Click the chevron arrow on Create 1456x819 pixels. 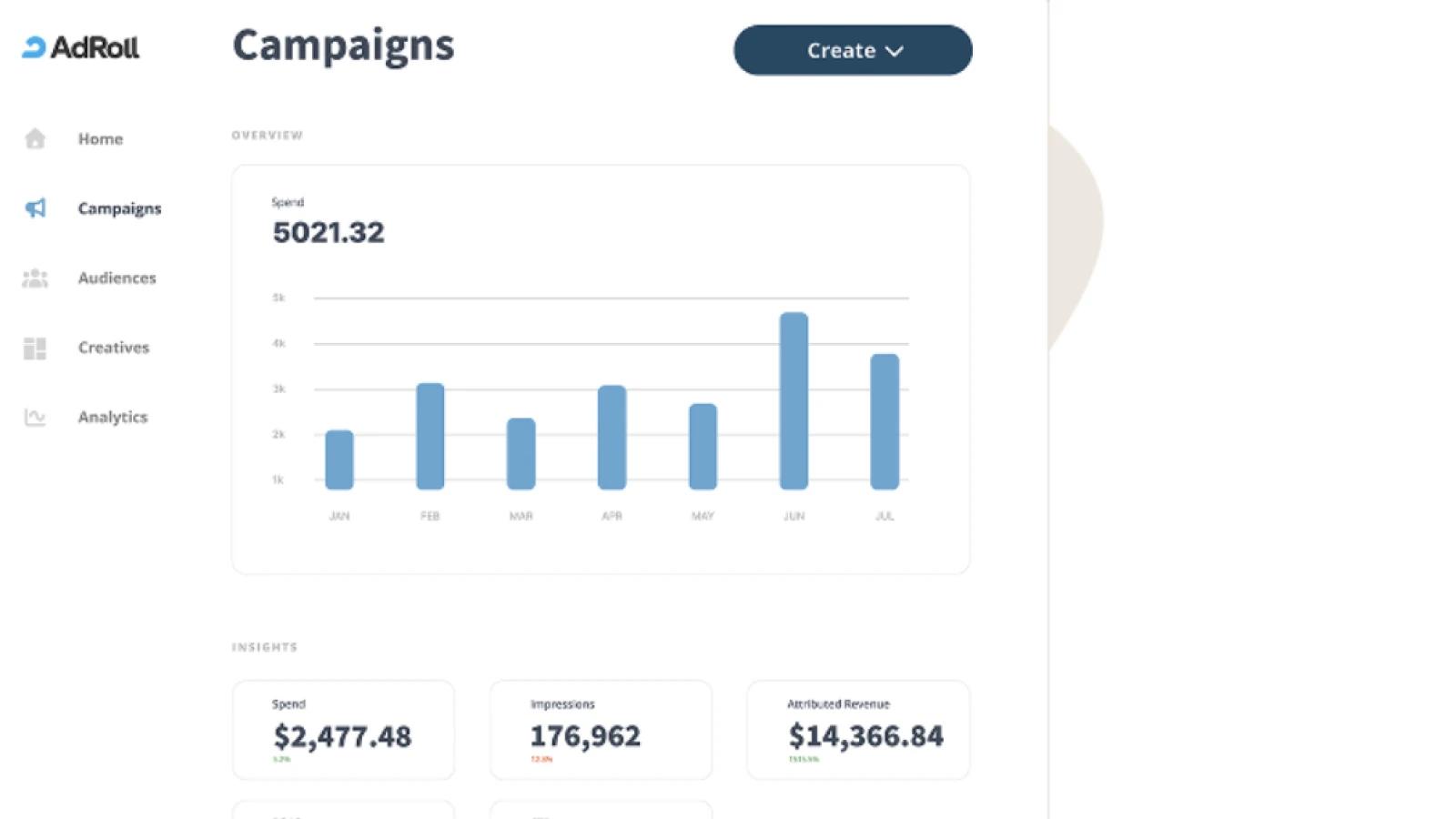[895, 51]
